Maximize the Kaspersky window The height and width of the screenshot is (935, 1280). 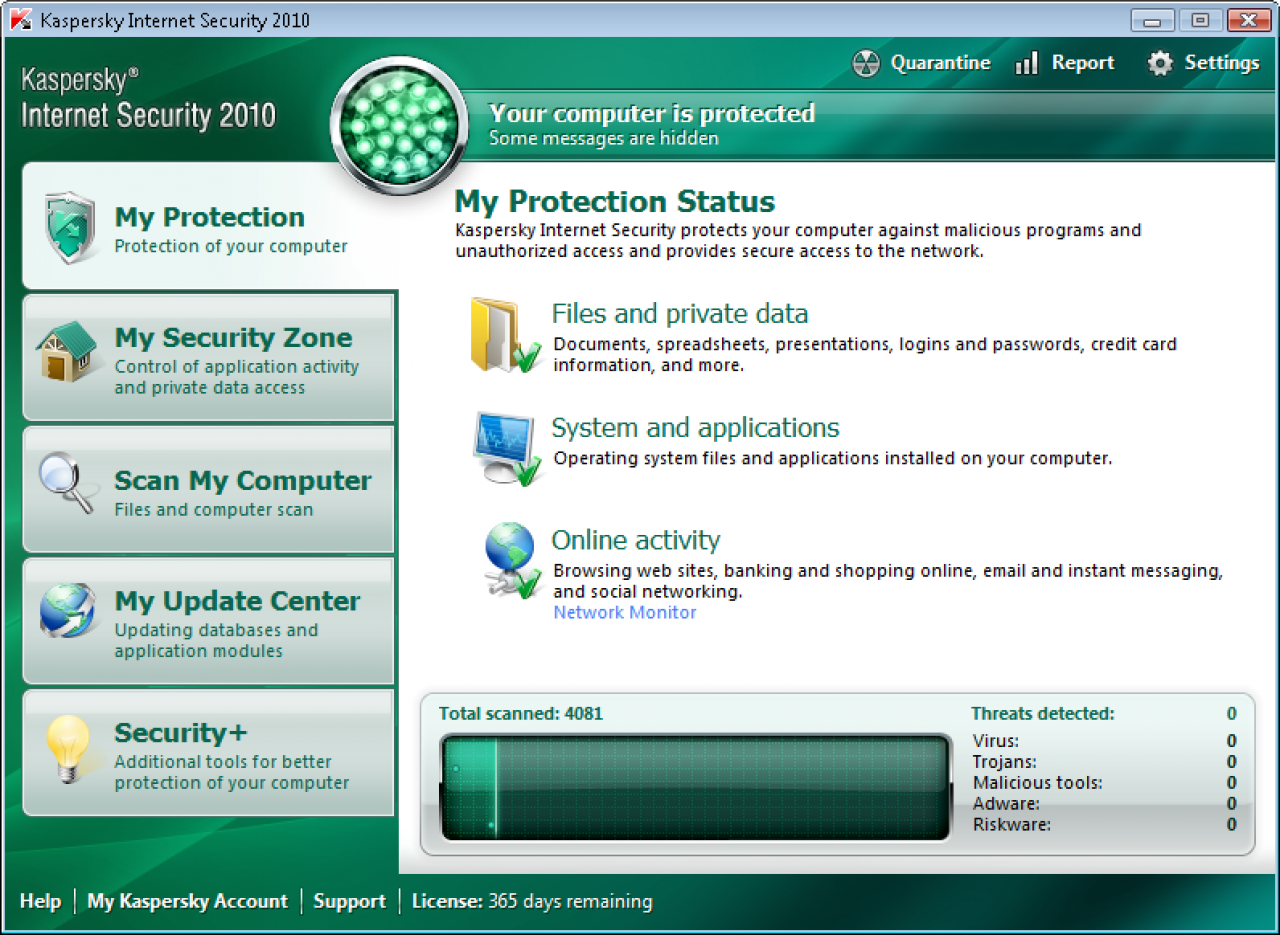[x=1200, y=20]
